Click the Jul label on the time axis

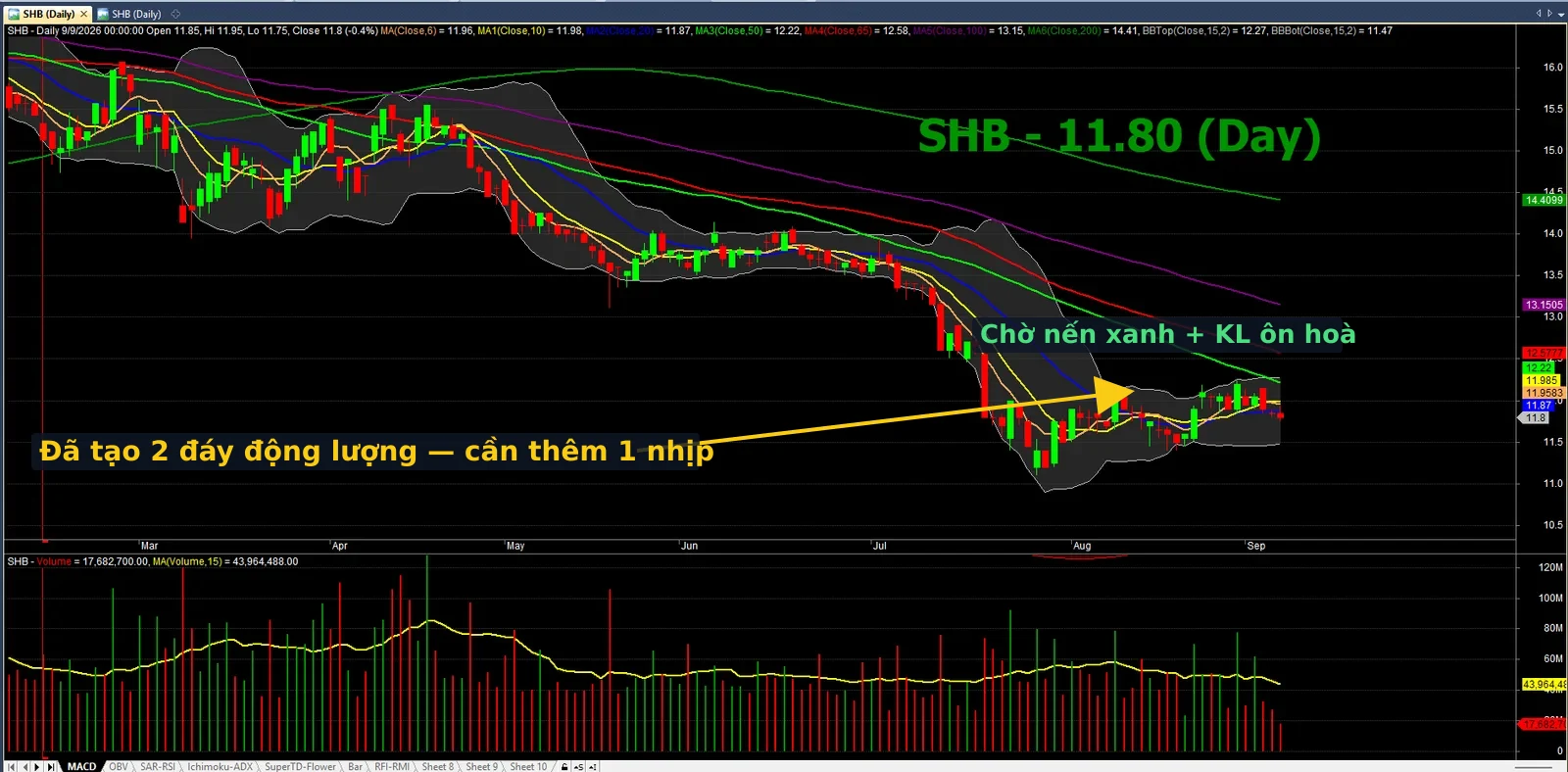click(880, 546)
